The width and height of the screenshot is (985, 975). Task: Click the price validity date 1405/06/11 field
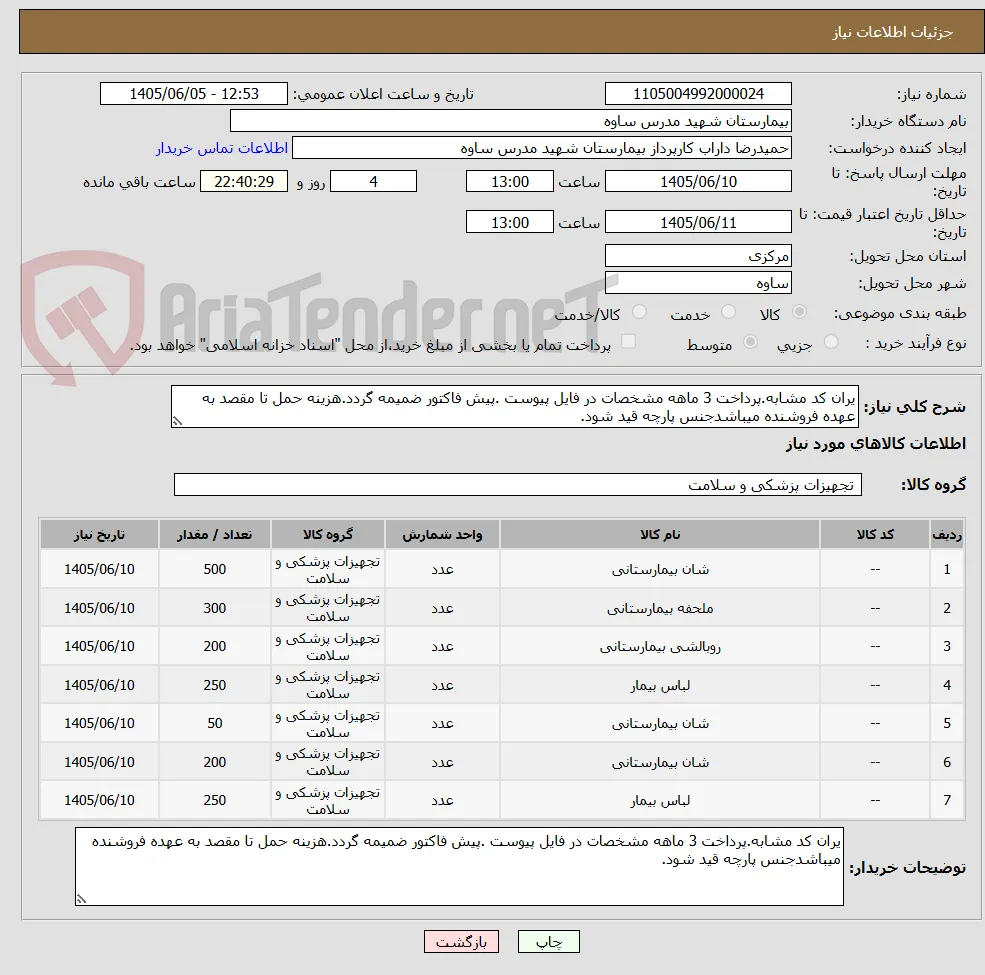[698, 222]
